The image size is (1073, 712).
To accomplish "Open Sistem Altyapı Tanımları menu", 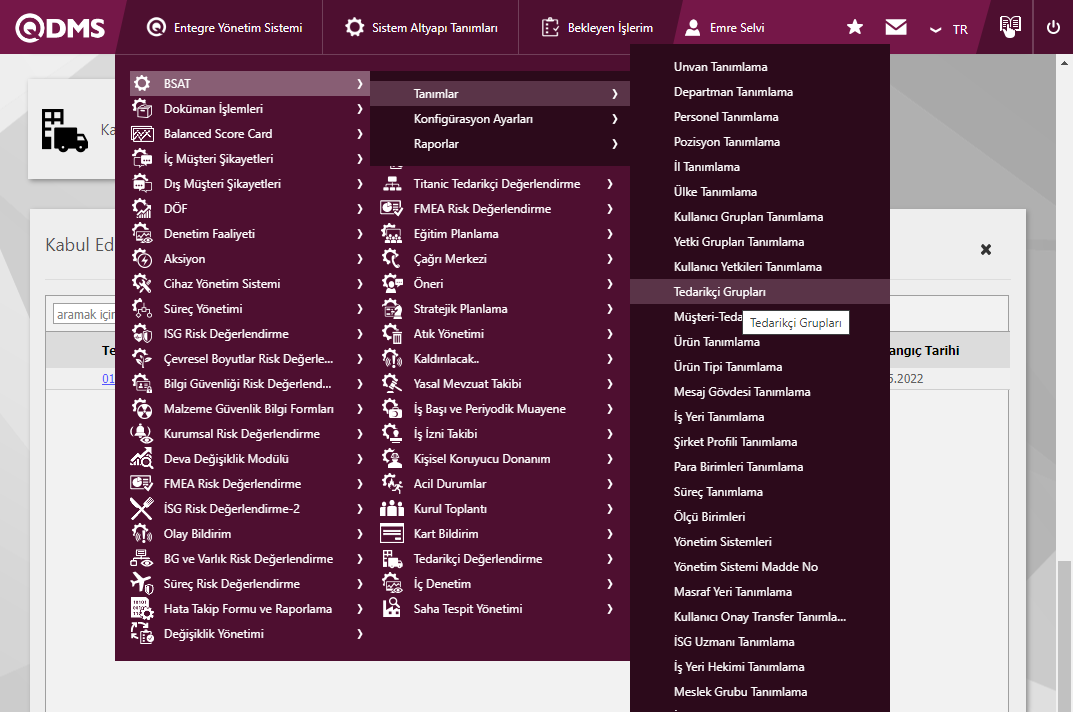I will (x=422, y=28).
